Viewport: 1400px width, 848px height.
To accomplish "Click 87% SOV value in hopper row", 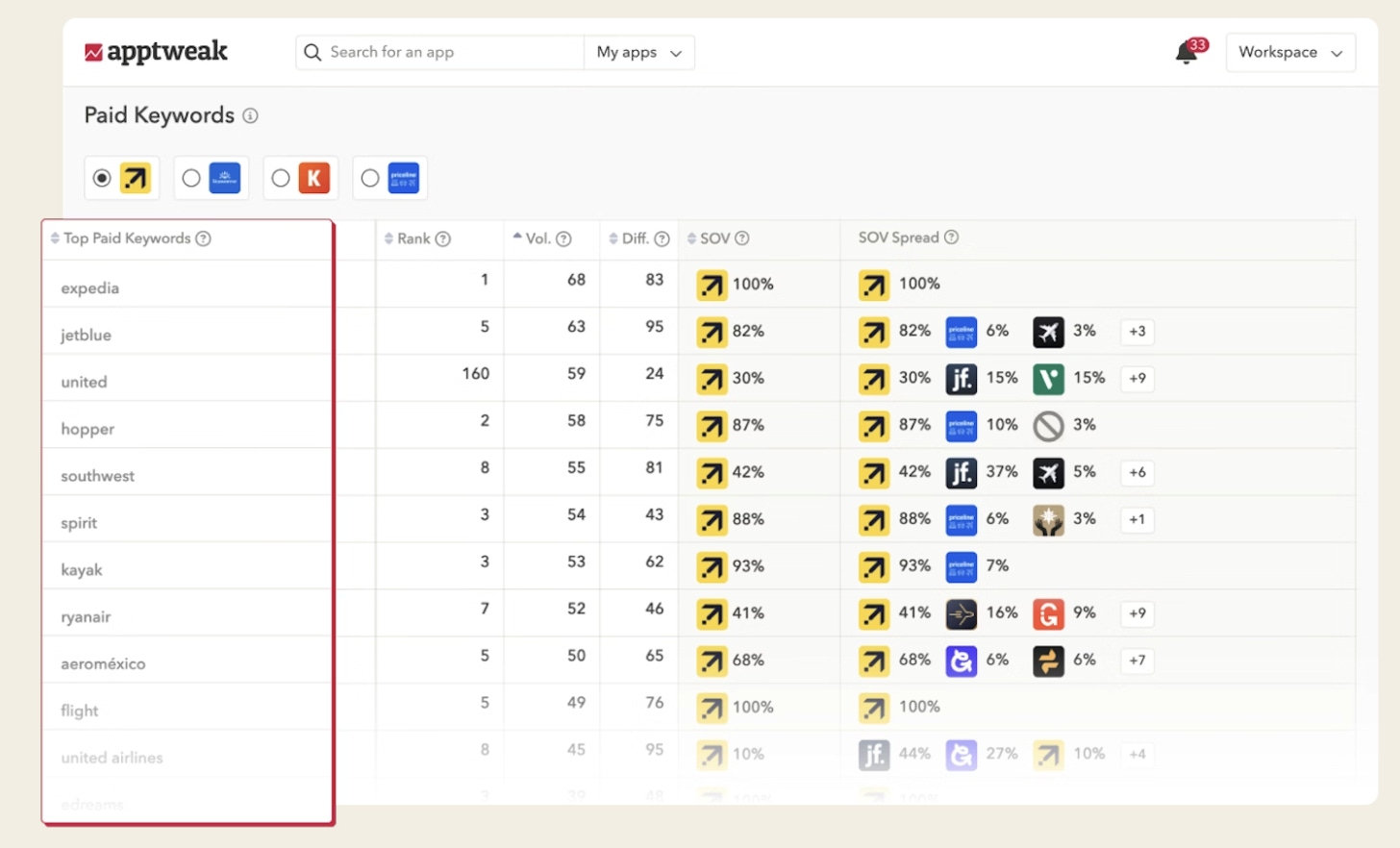I will (x=749, y=425).
